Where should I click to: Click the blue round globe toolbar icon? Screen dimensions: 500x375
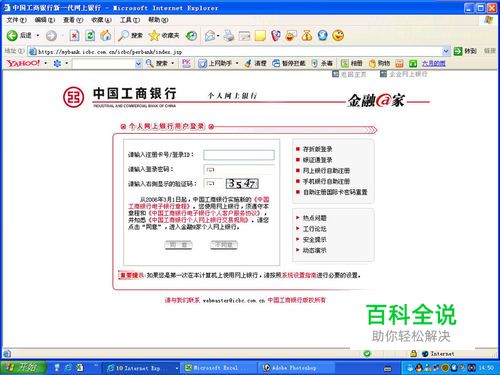tap(322, 35)
